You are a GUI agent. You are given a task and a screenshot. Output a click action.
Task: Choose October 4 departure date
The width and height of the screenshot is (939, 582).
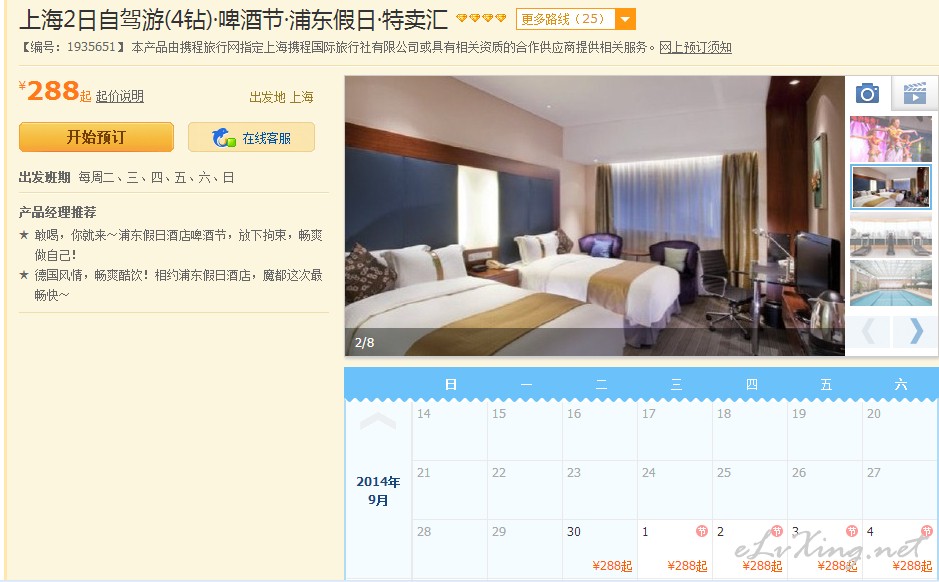[899, 548]
